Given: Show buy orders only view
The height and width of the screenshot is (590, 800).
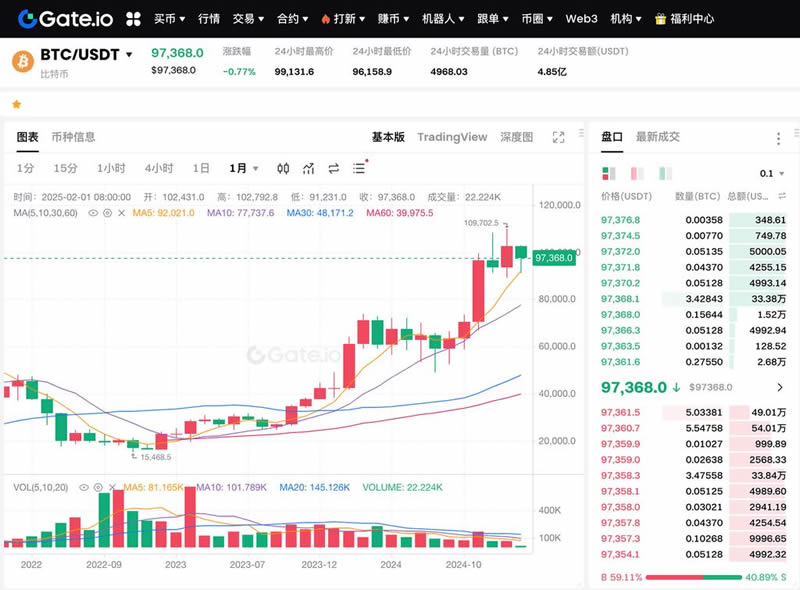Looking at the screenshot, I should [665, 174].
